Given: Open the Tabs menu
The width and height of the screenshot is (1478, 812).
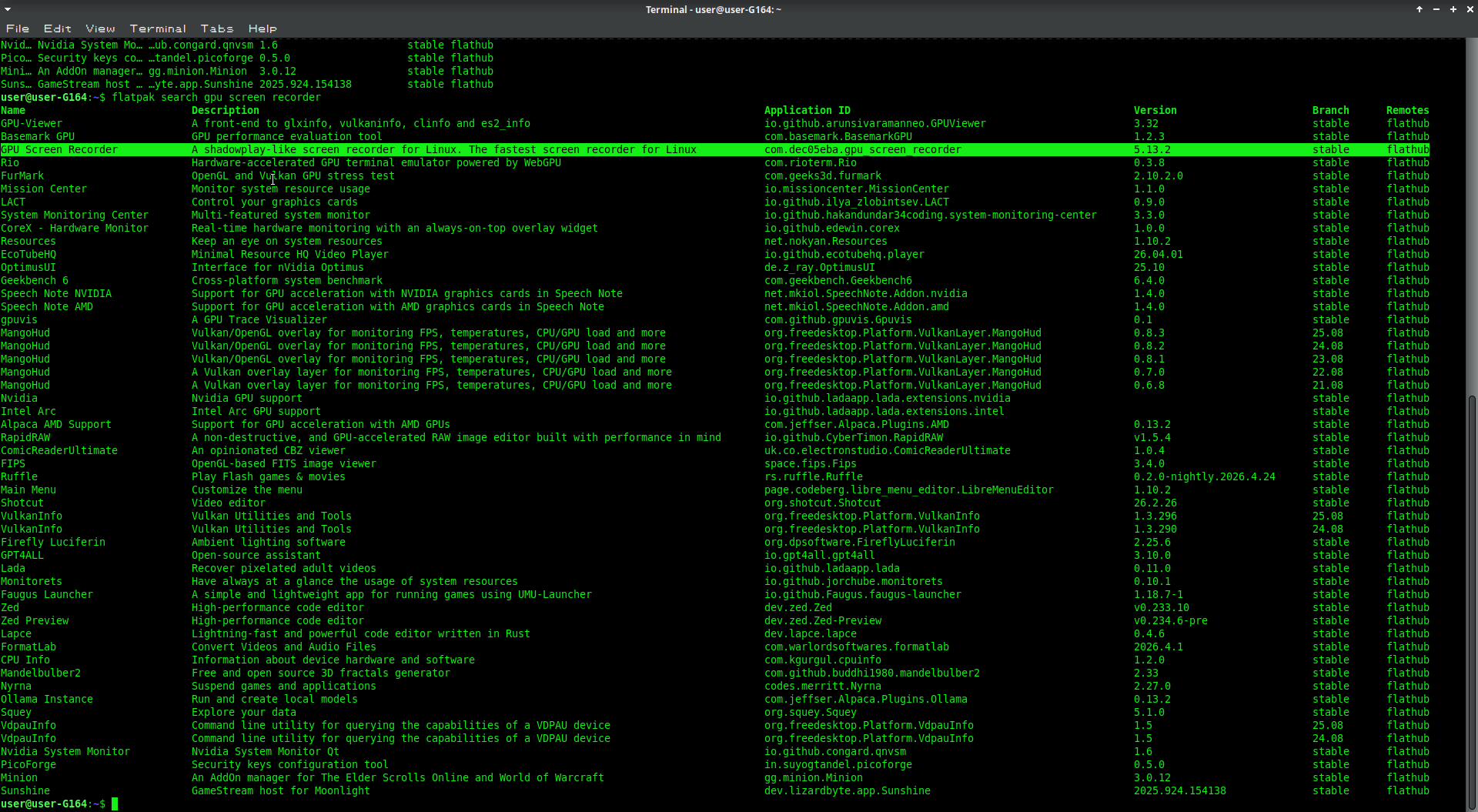Looking at the screenshot, I should click(x=217, y=28).
